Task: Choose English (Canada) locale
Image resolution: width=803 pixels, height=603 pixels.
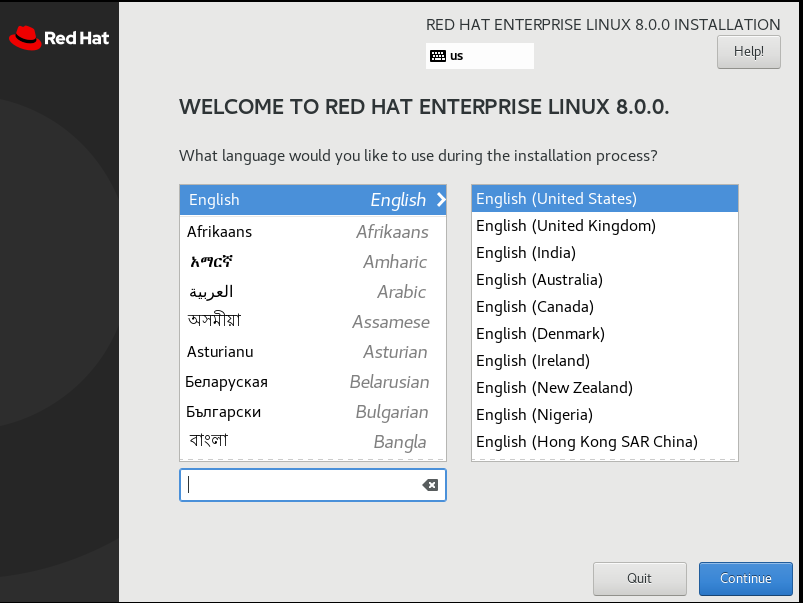Action: point(605,307)
